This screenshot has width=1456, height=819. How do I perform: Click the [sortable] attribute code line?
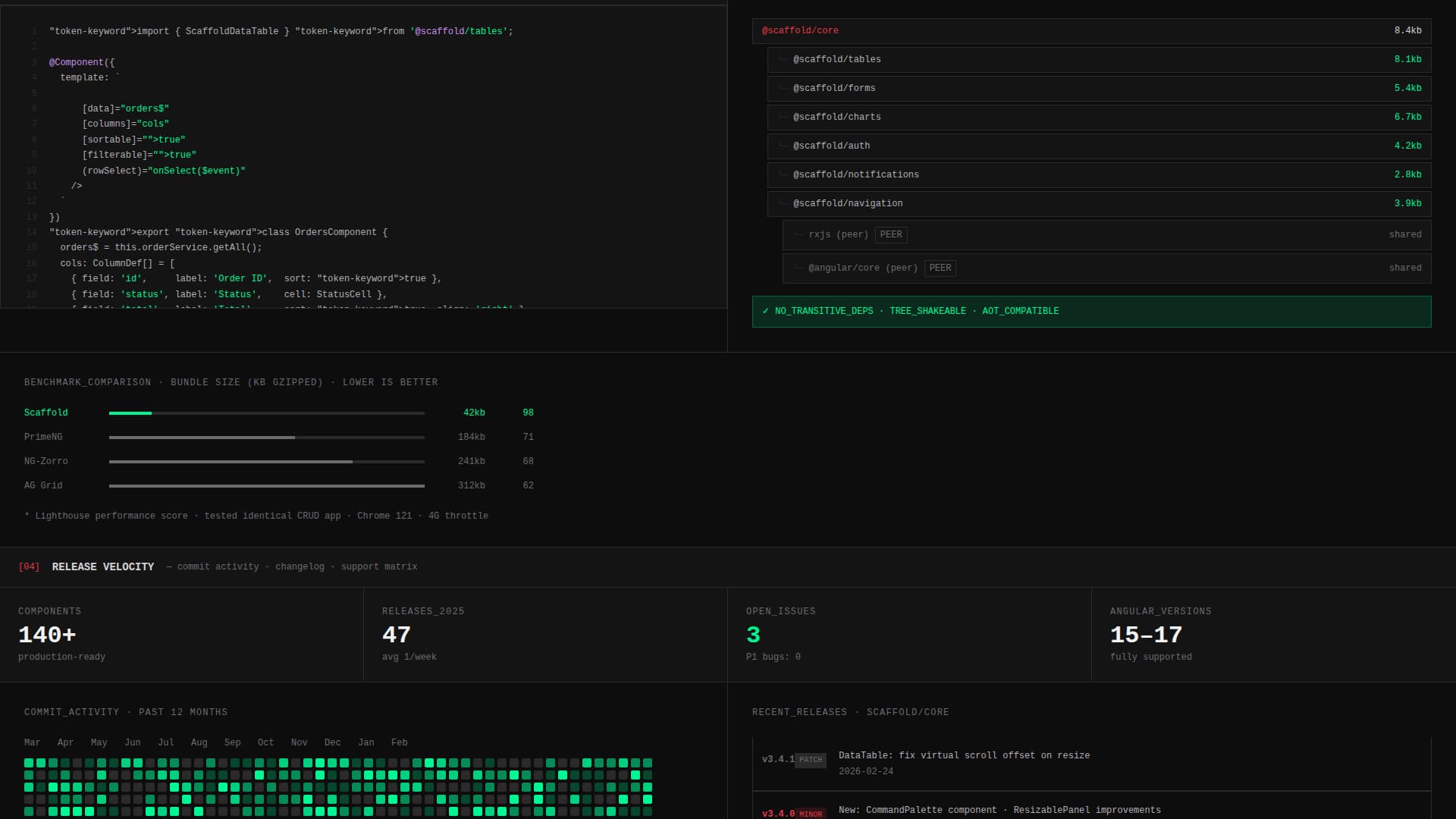[x=133, y=140]
